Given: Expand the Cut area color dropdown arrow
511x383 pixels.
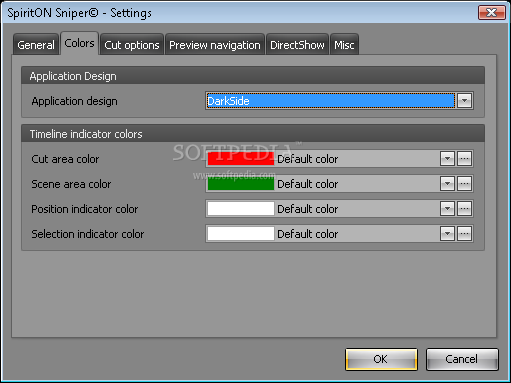Looking at the screenshot, I should [447, 159].
